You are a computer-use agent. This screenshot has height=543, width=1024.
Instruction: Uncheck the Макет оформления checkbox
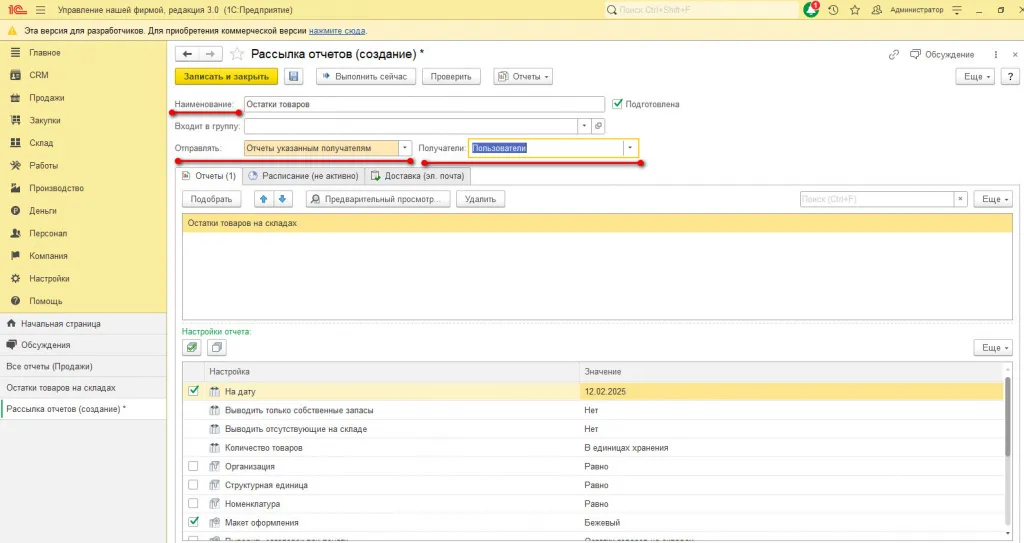click(x=194, y=522)
